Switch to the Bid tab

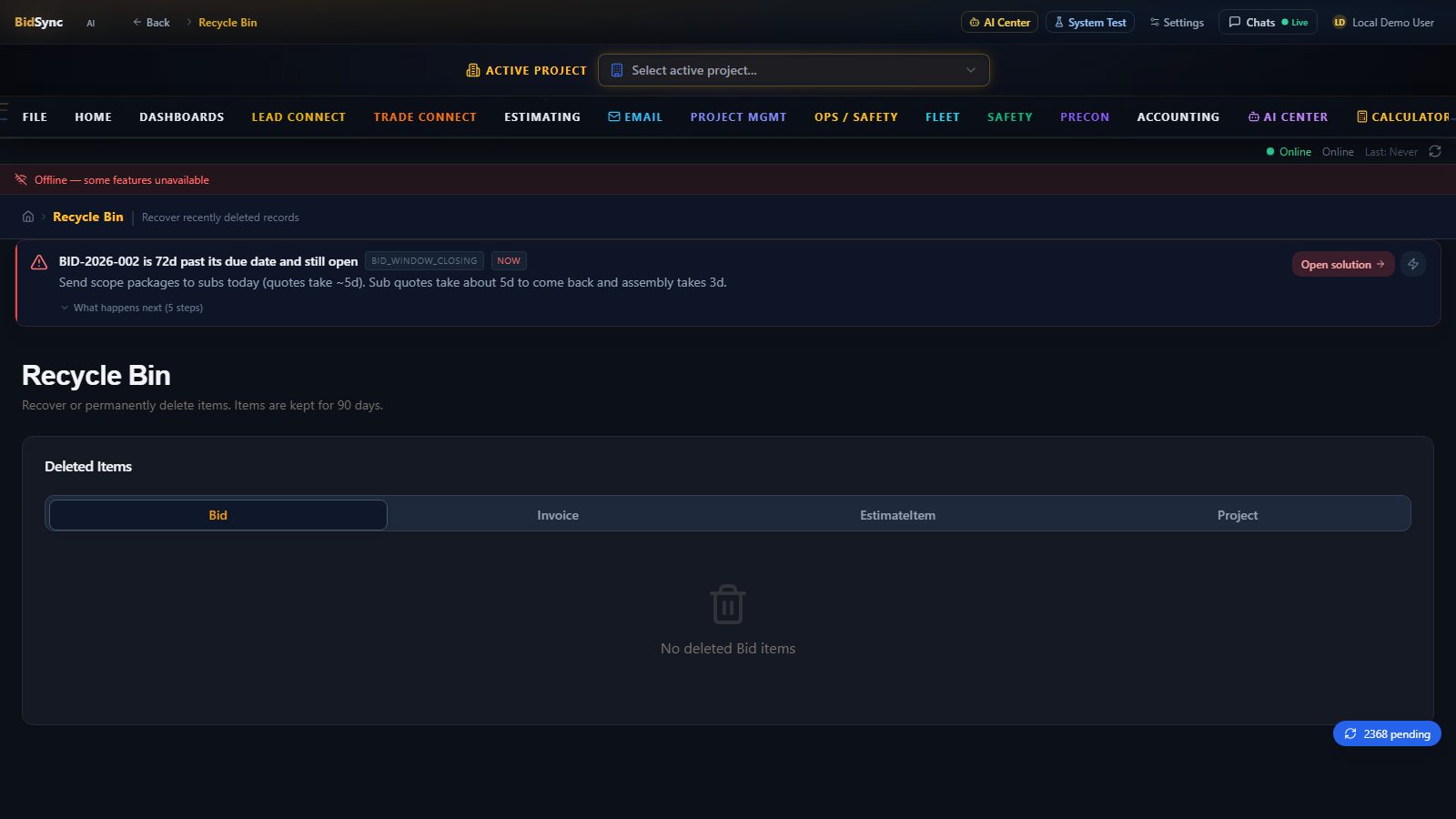click(x=218, y=515)
